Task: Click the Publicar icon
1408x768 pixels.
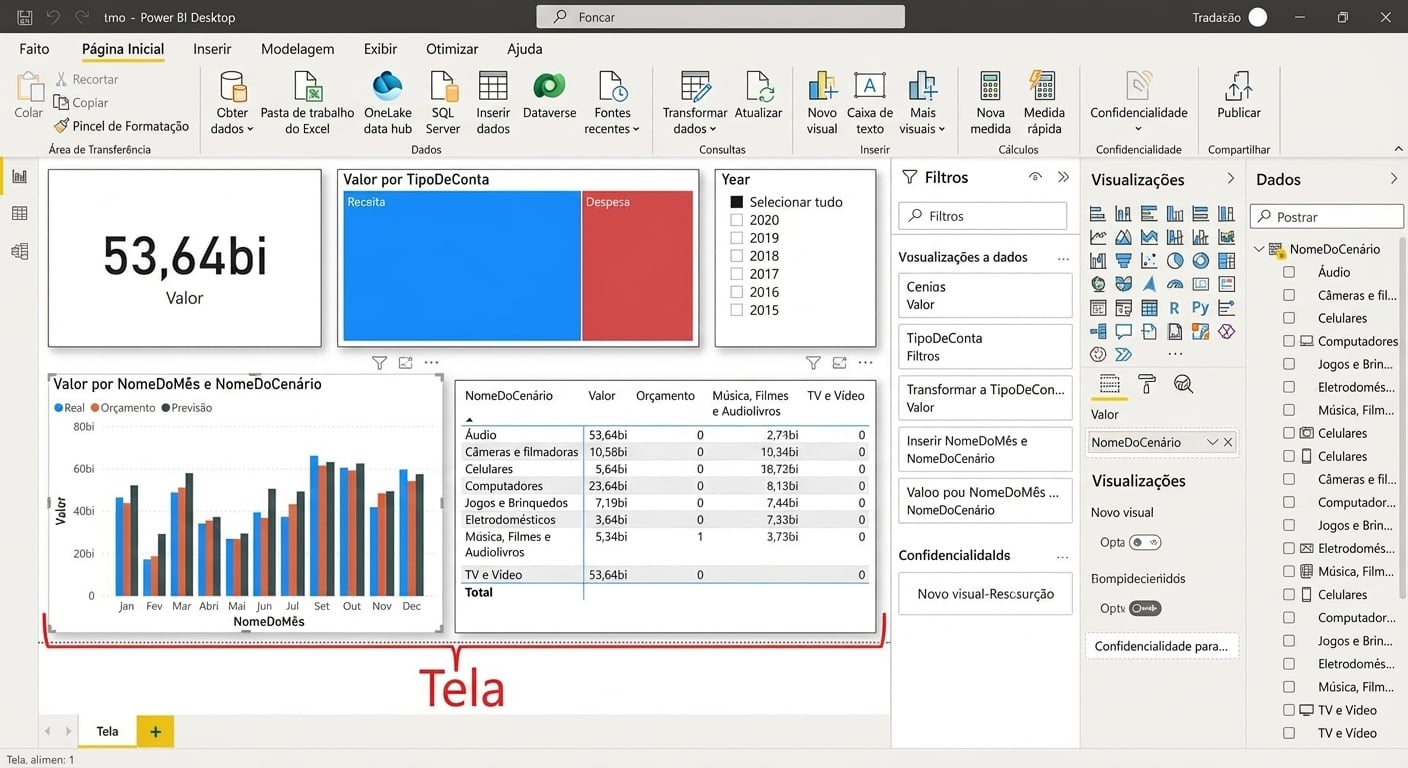Action: 1238,87
